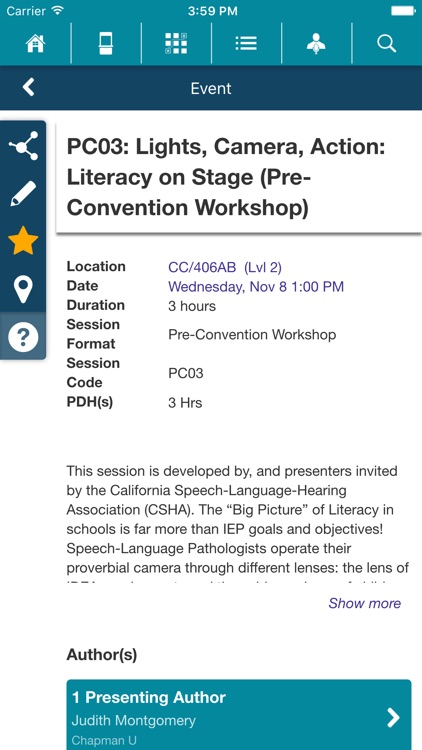Tap the mobile device icon in toolbar
This screenshot has width=422, height=750.
[106, 44]
